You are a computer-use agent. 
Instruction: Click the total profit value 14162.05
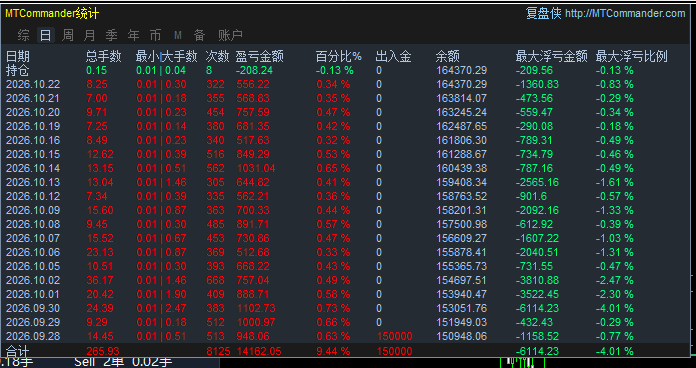[259, 351]
